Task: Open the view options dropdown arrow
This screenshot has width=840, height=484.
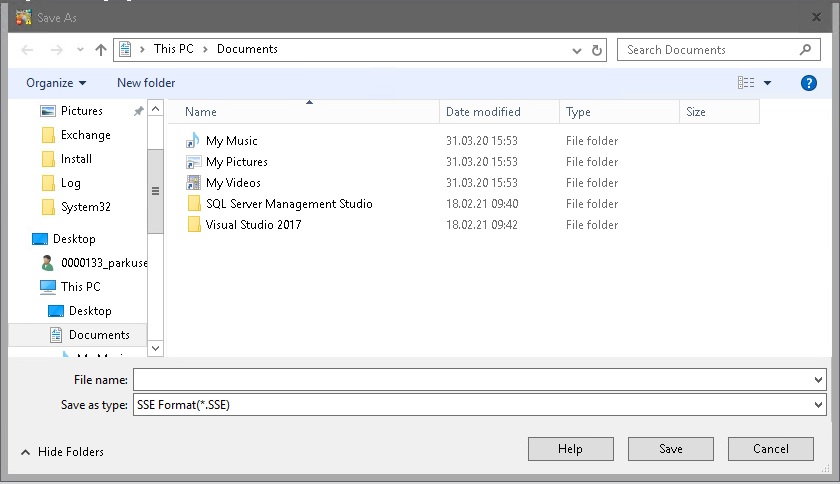Action: [x=768, y=83]
